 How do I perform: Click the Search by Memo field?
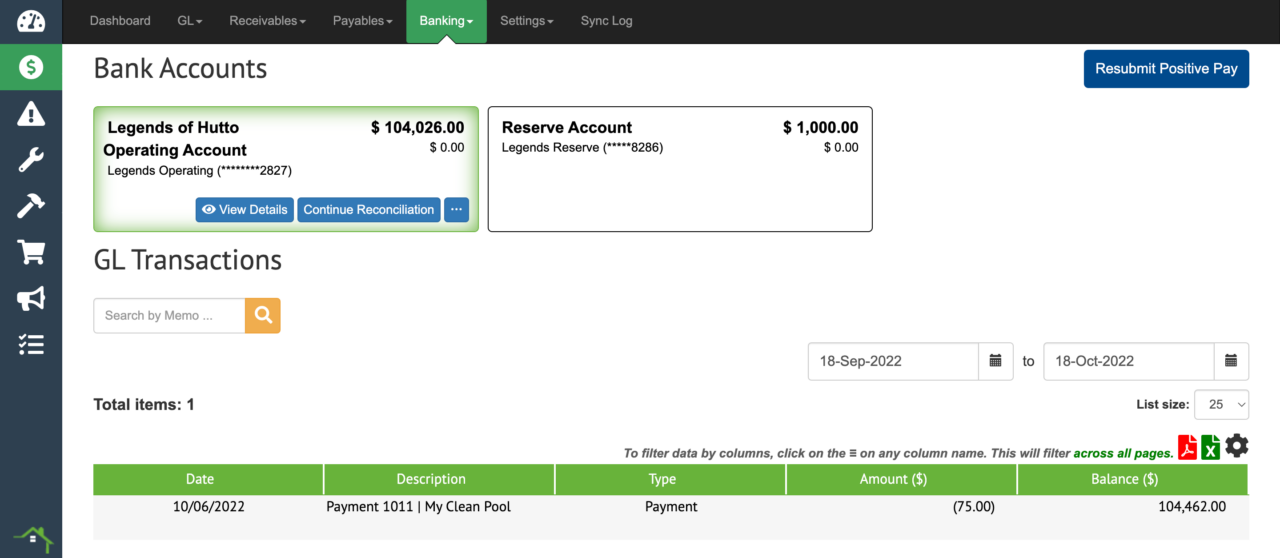(x=169, y=315)
